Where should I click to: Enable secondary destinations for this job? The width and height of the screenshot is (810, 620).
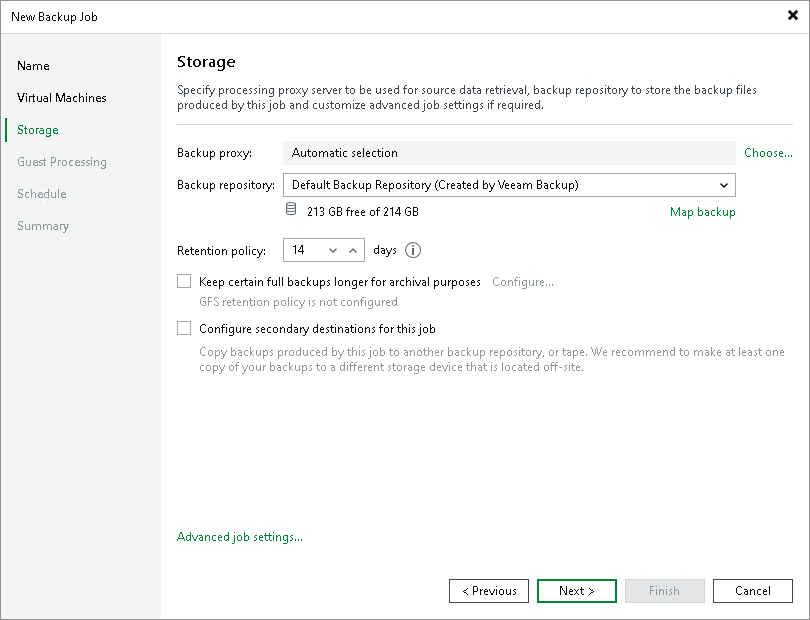point(184,328)
